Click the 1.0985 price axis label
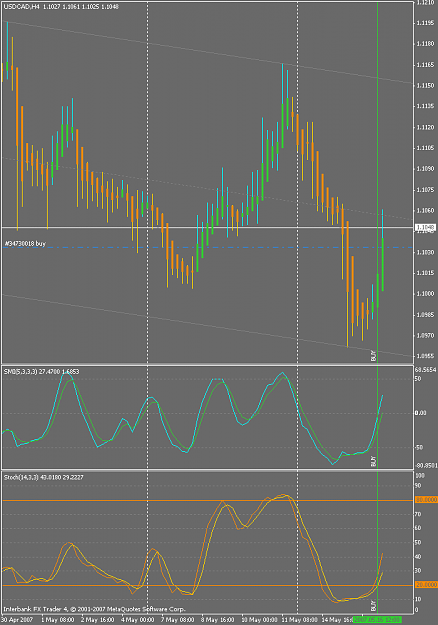The image size is (438, 625). 425,315
